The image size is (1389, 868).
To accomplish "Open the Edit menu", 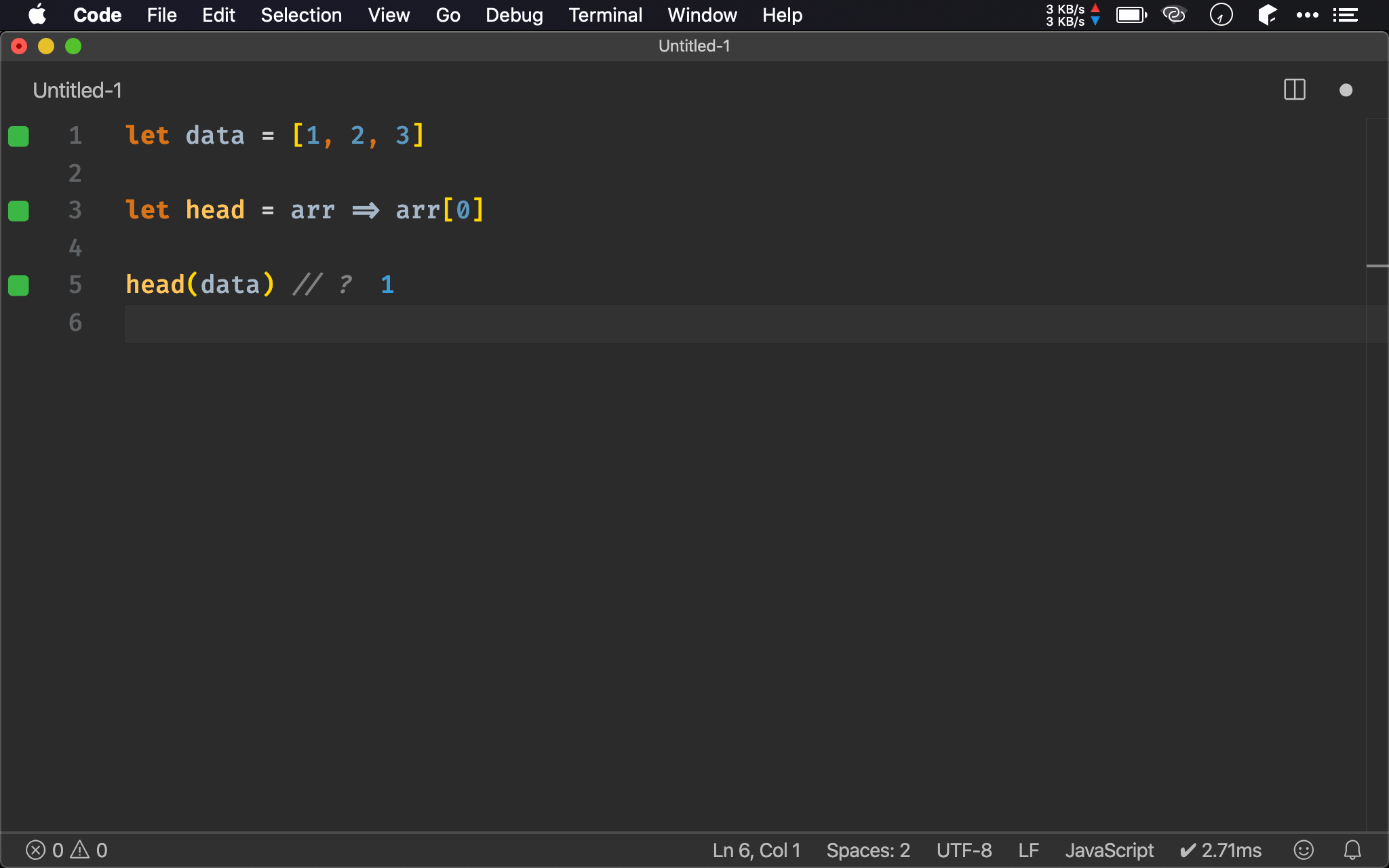I will coord(218,15).
